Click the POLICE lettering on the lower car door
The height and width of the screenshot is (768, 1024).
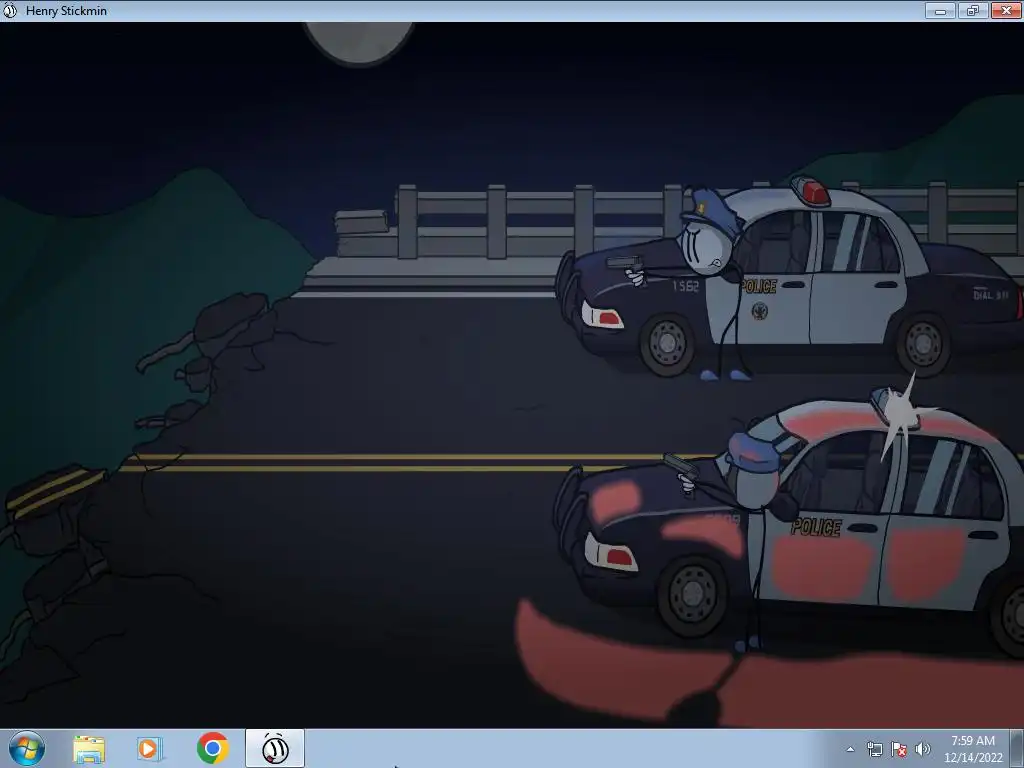[x=816, y=527]
